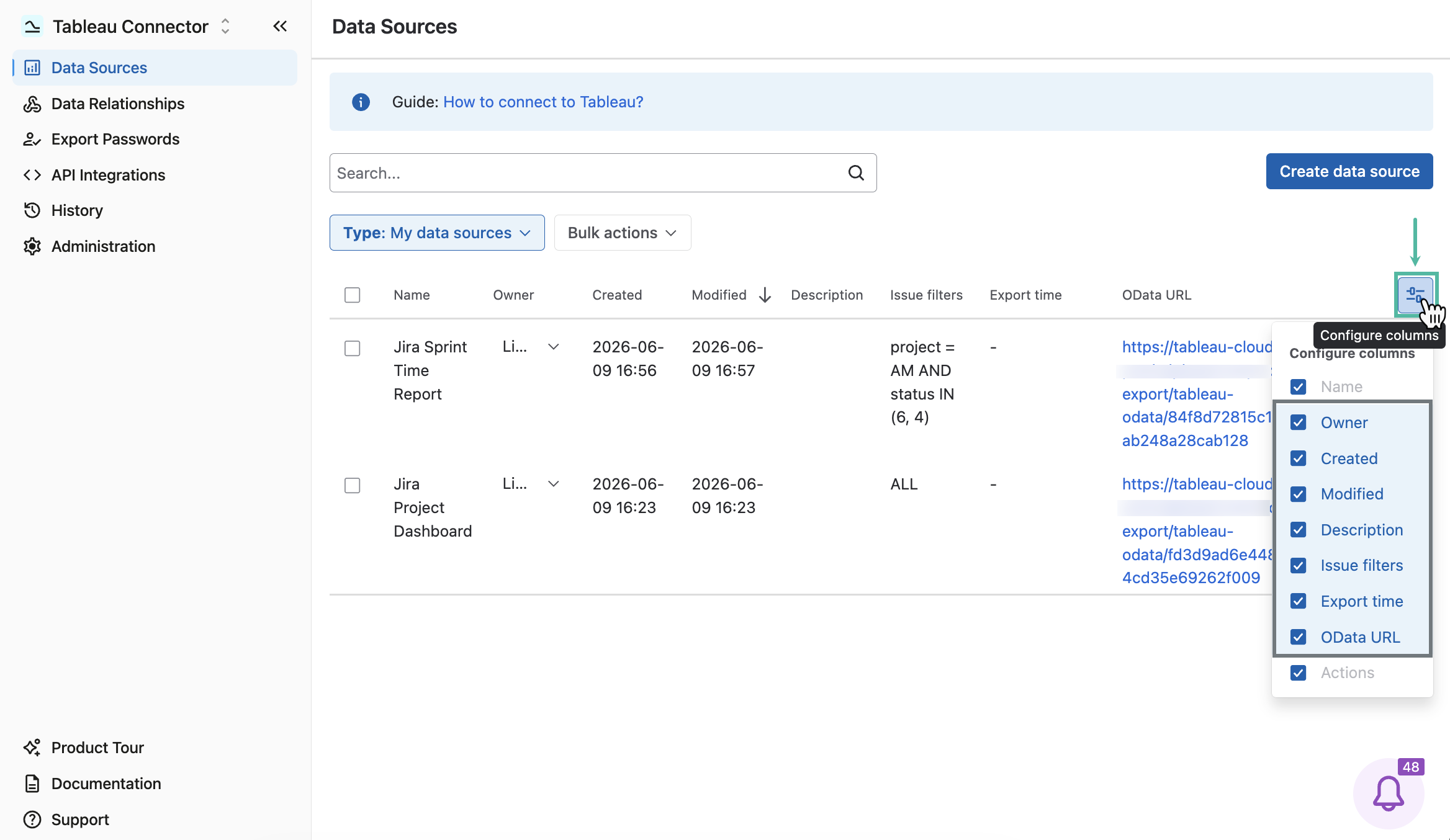This screenshot has height=840, width=1450.
Task: Click the Data Relationships icon
Action: point(32,104)
